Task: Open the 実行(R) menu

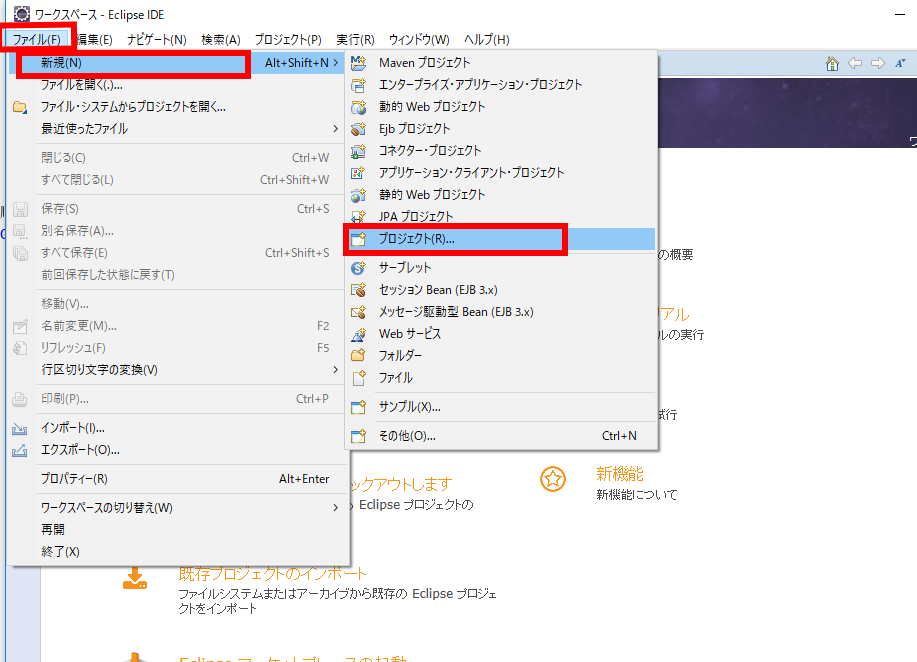Action: coord(355,40)
